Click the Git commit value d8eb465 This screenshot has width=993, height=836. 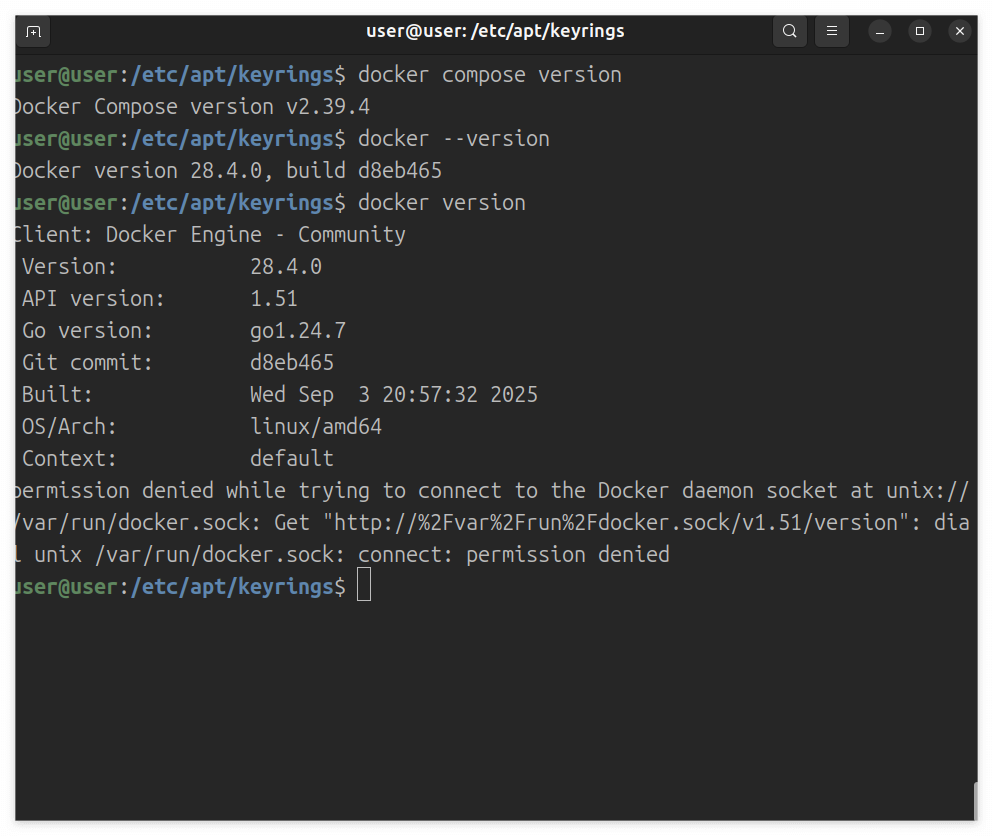[x=292, y=362]
